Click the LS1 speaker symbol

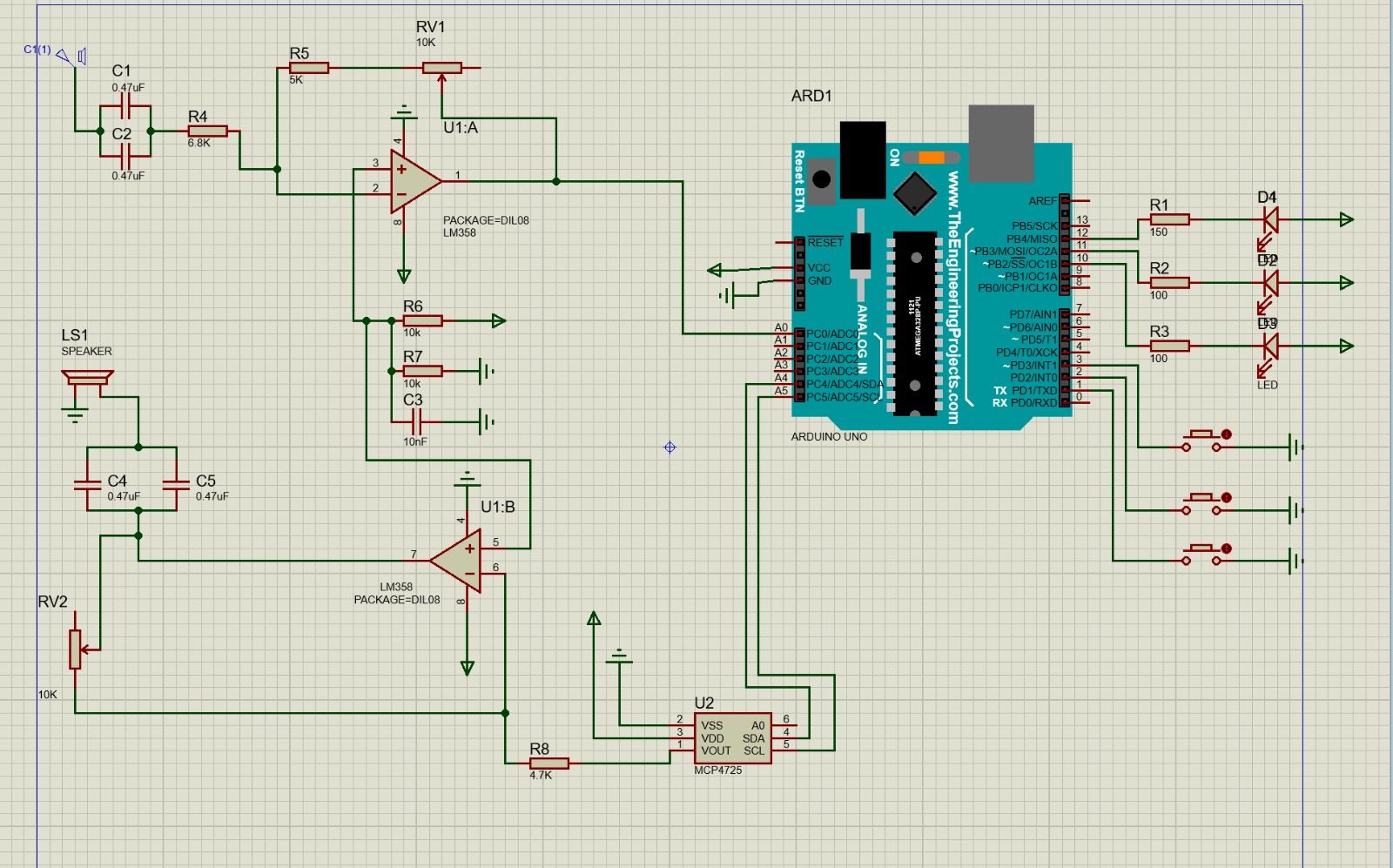pyautogui.click(x=87, y=379)
